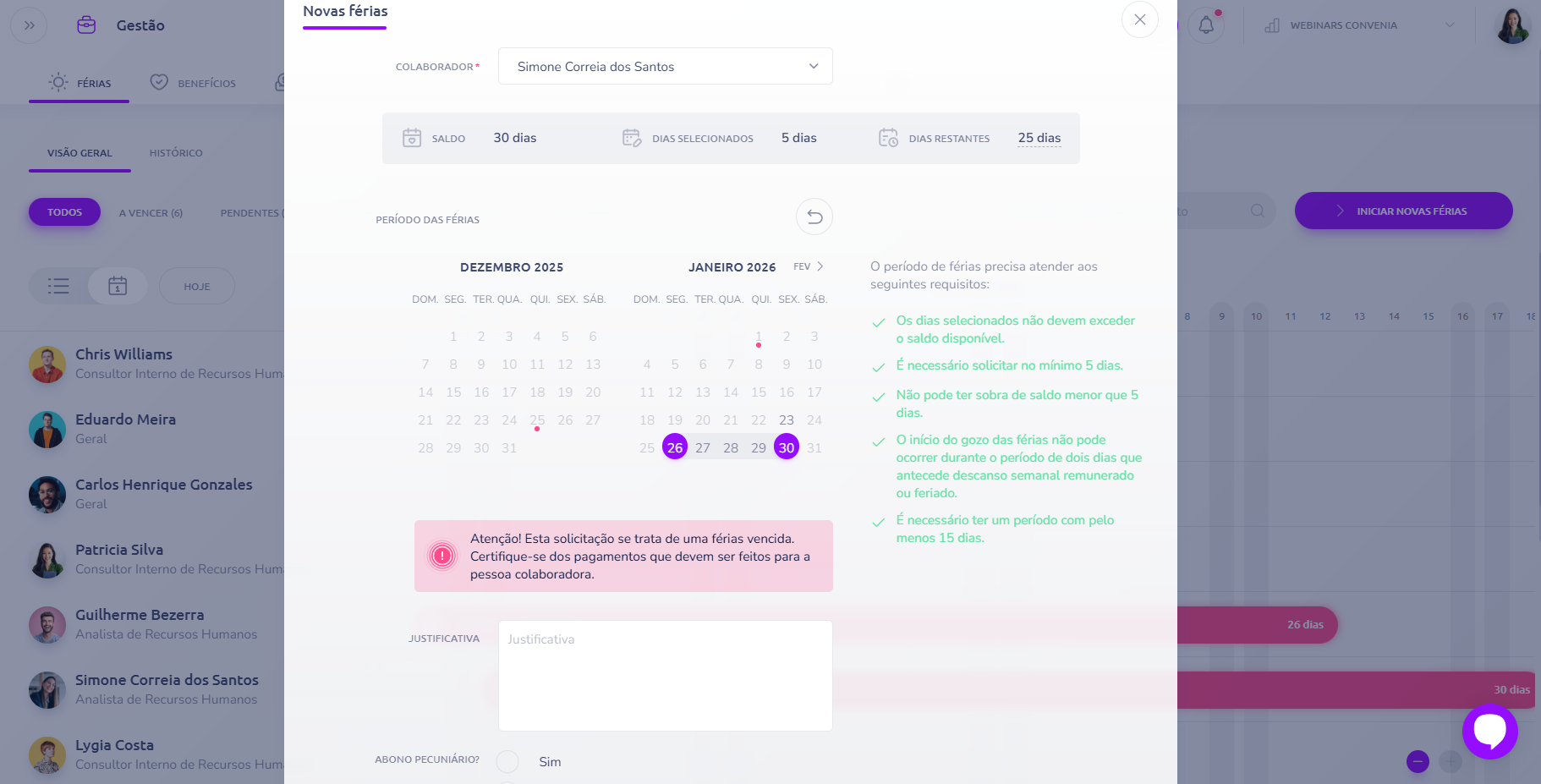1541x784 pixels.
Task: Switch to list view icon
Action: pos(58,286)
